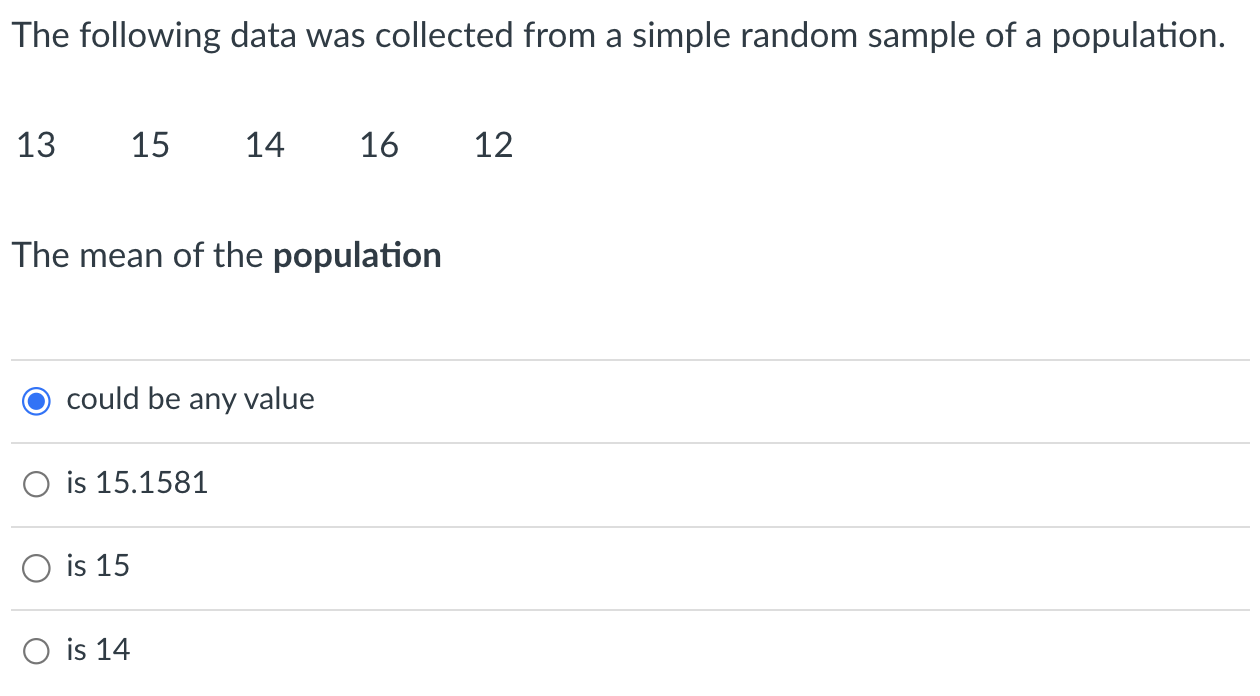The height and width of the screenshot is (696, 1260).
Task: Click the empty circle next to 'is 14'
Action: click(x=36, y=650)
